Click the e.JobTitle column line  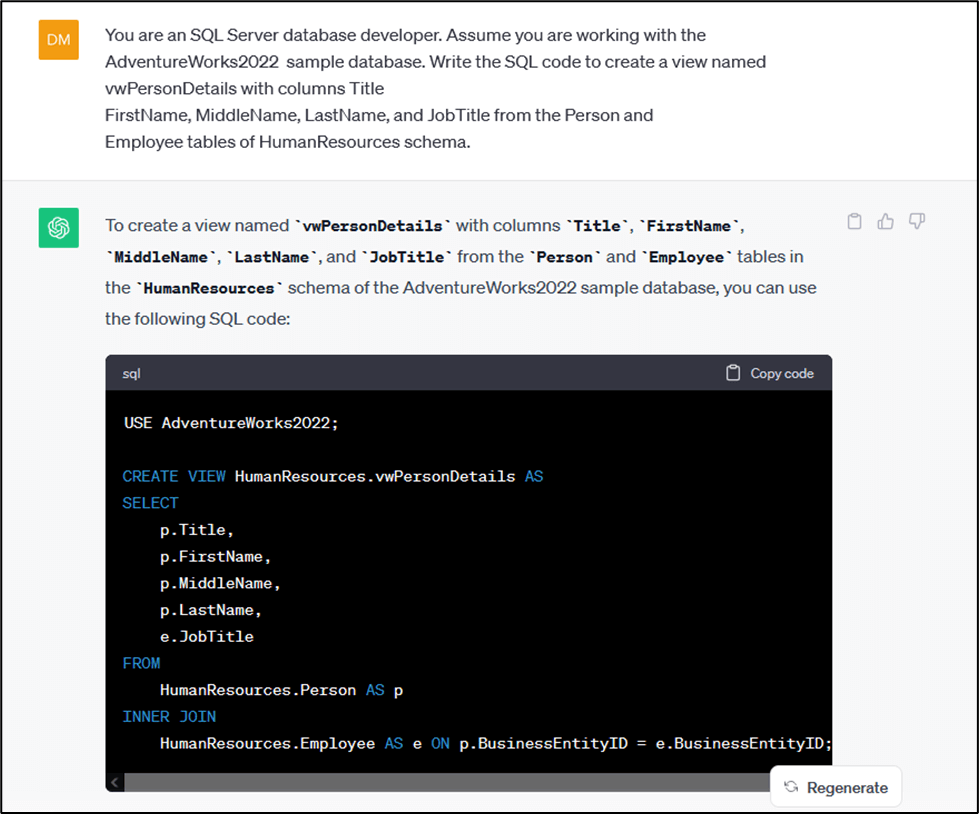pyautogui.click(x=206, y=636)
